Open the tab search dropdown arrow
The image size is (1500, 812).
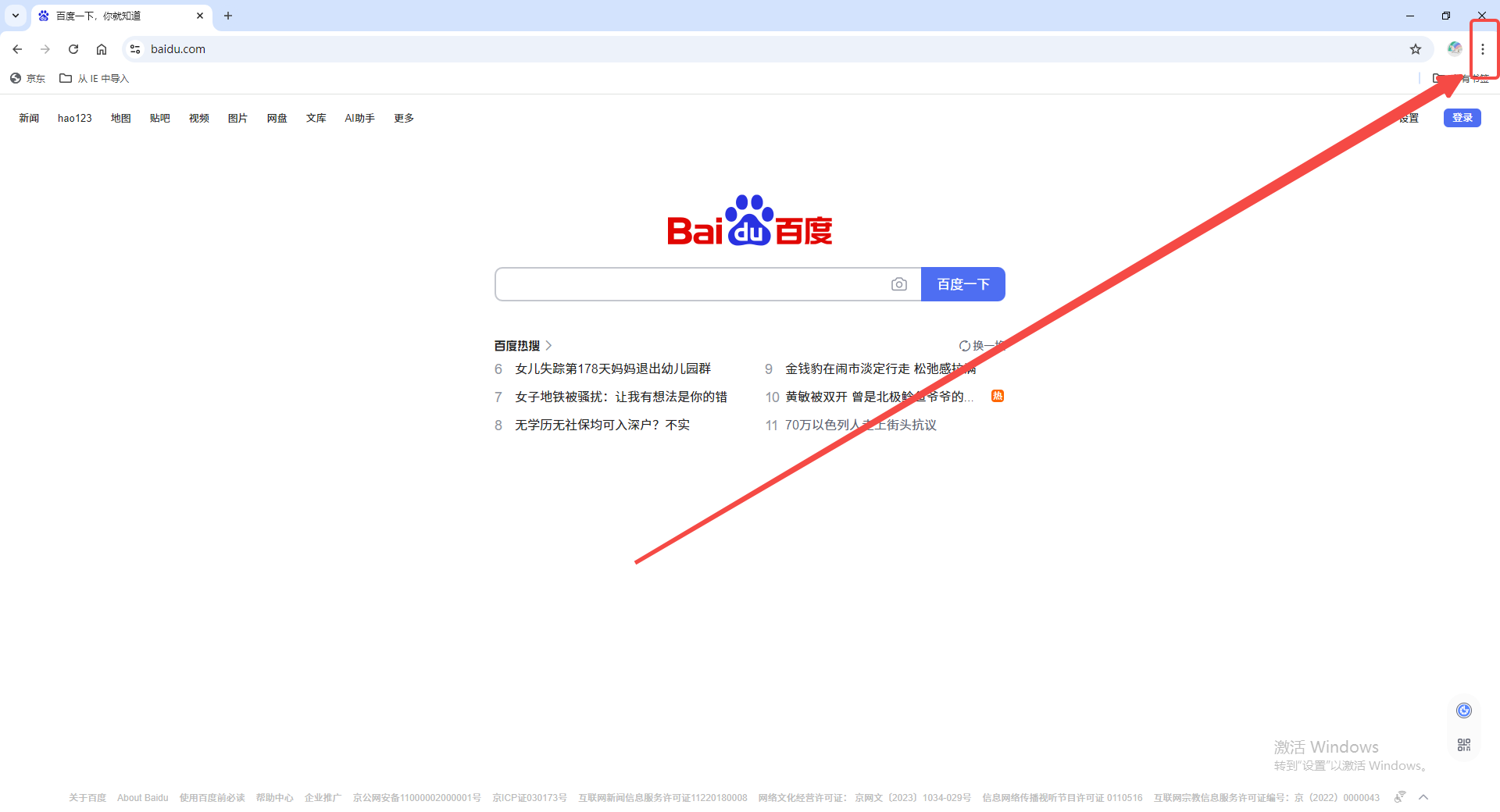[16, 16]
